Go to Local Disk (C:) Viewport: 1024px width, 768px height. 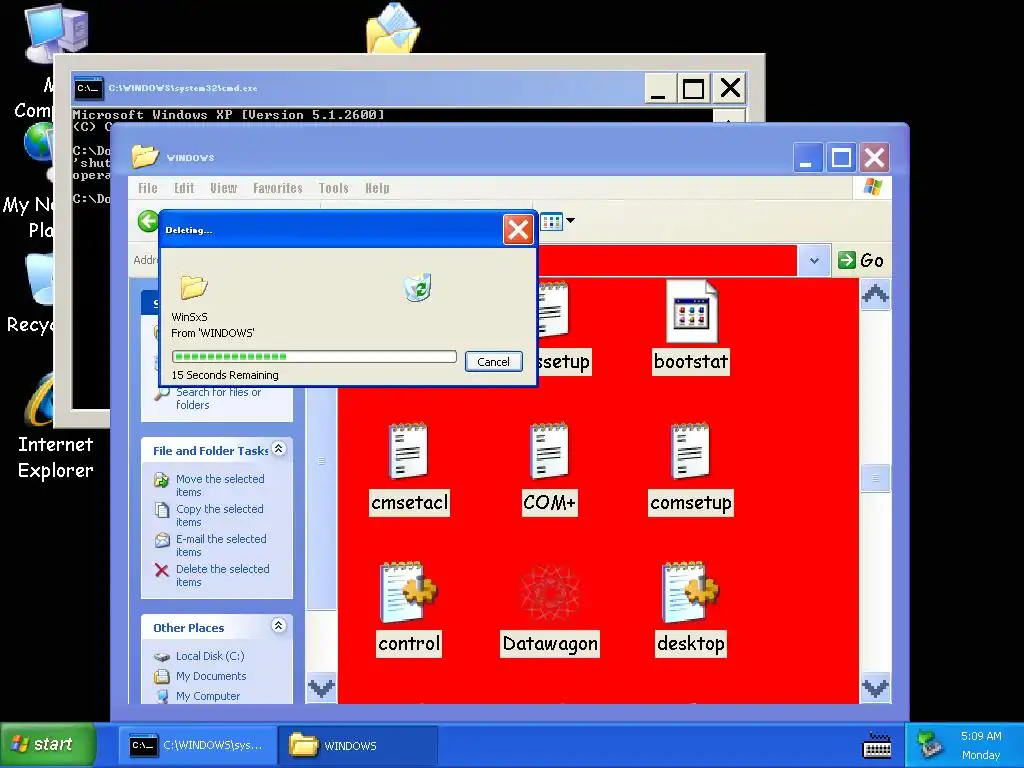210,656
